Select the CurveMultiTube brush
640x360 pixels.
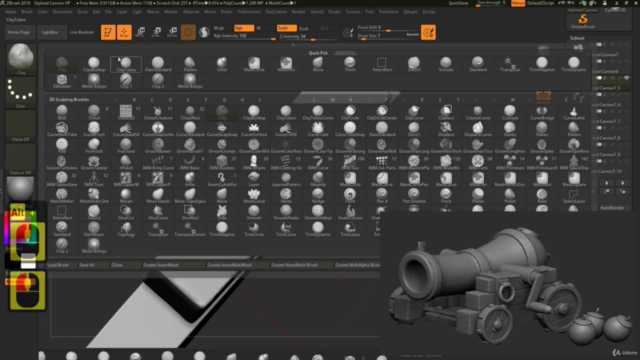click(x=62, y=129)
